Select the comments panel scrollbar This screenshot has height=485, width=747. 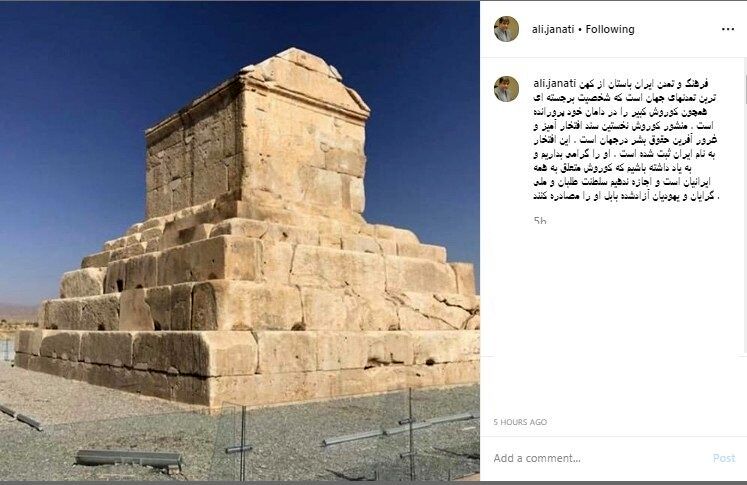pos(745,207)
